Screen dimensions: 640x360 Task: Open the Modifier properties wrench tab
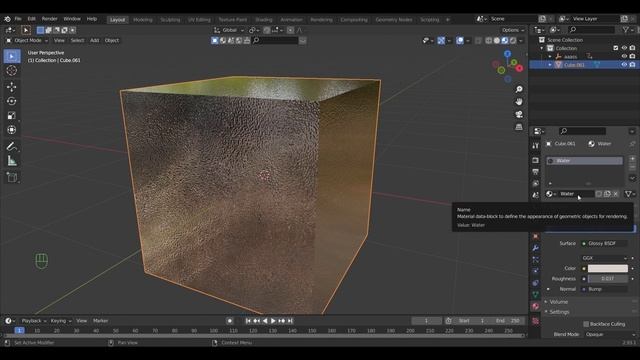tap(536, 248)
